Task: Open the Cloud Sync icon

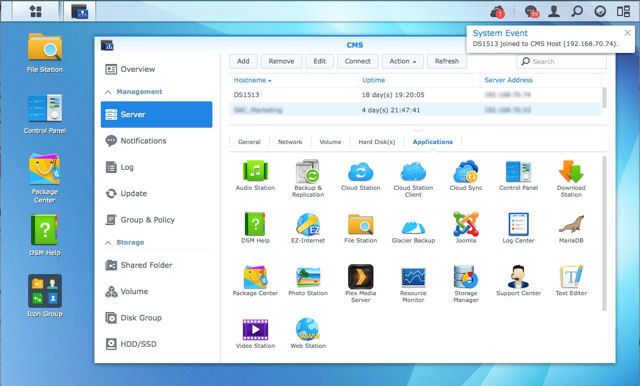Action: (x=466, y=171)
